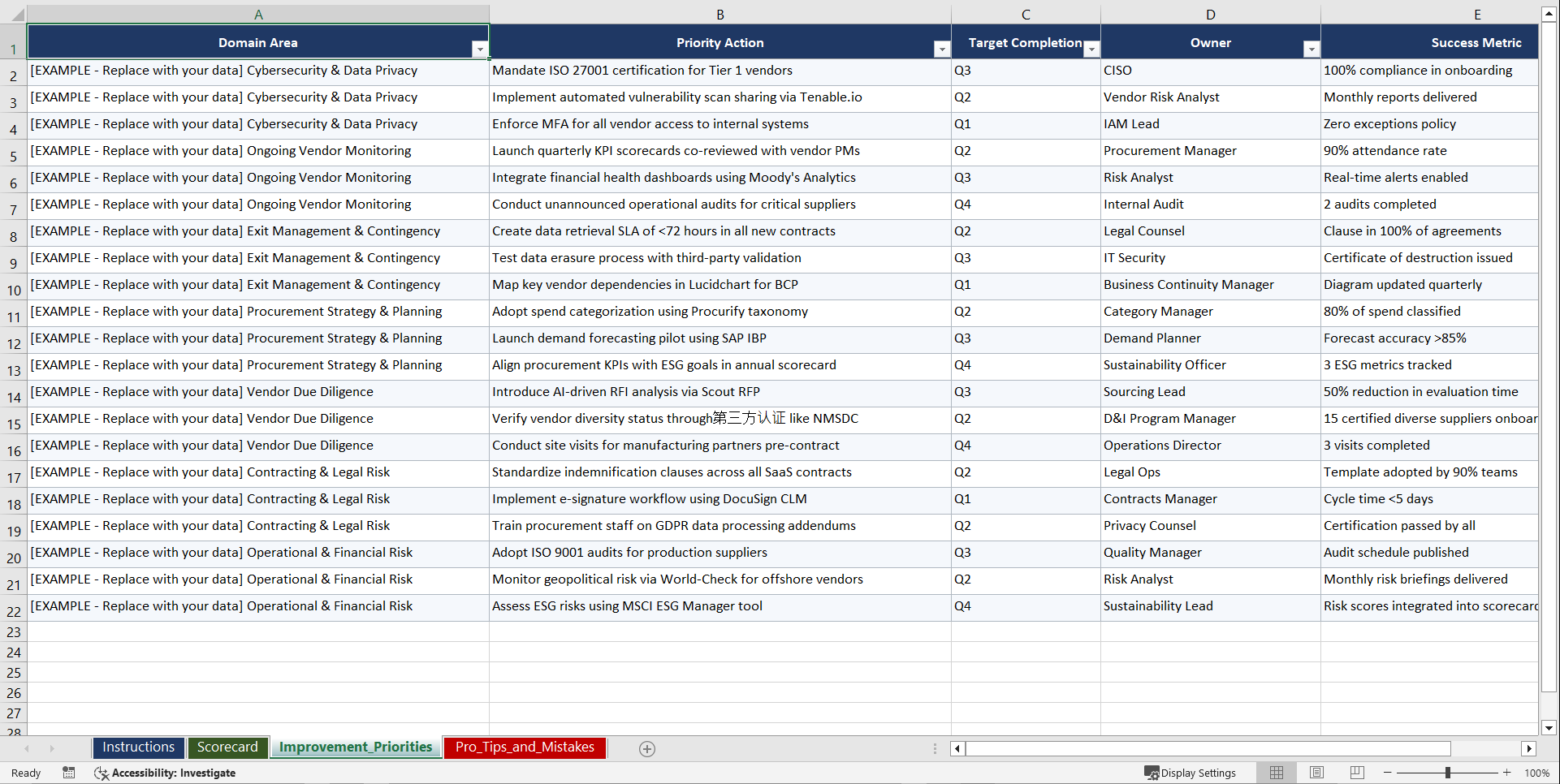This screenshot has width=1560, height=784.
Task: Click the horizontal scrollbar right arrow
Action: coord(1529,748)
